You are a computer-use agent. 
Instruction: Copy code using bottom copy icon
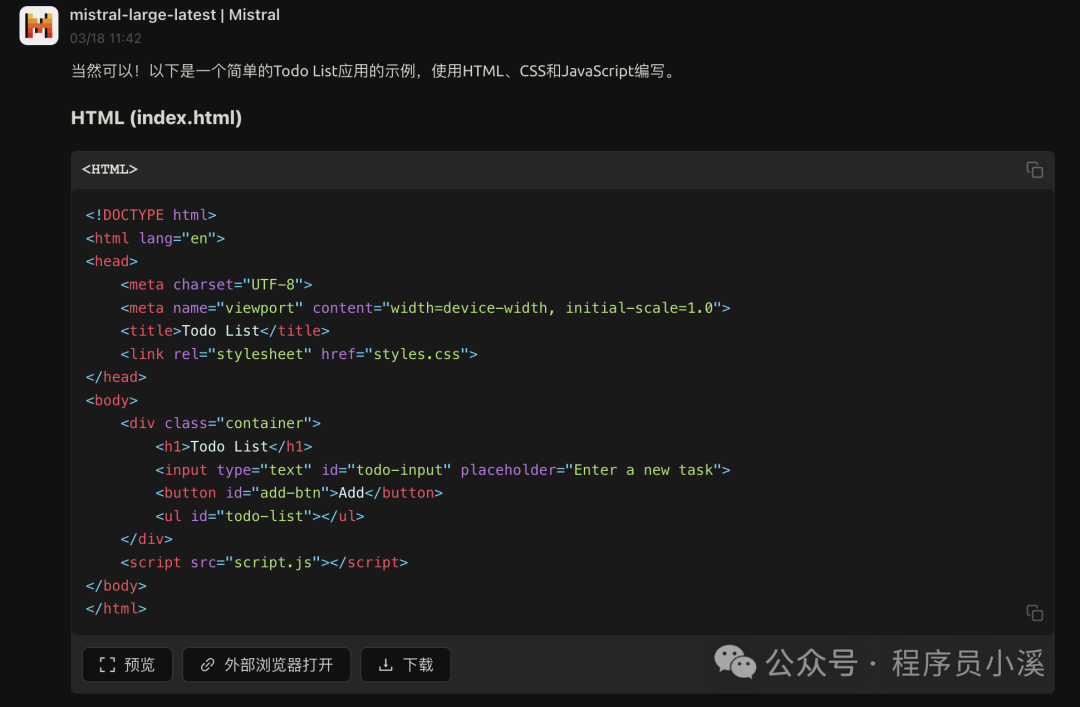point(1034,613)
